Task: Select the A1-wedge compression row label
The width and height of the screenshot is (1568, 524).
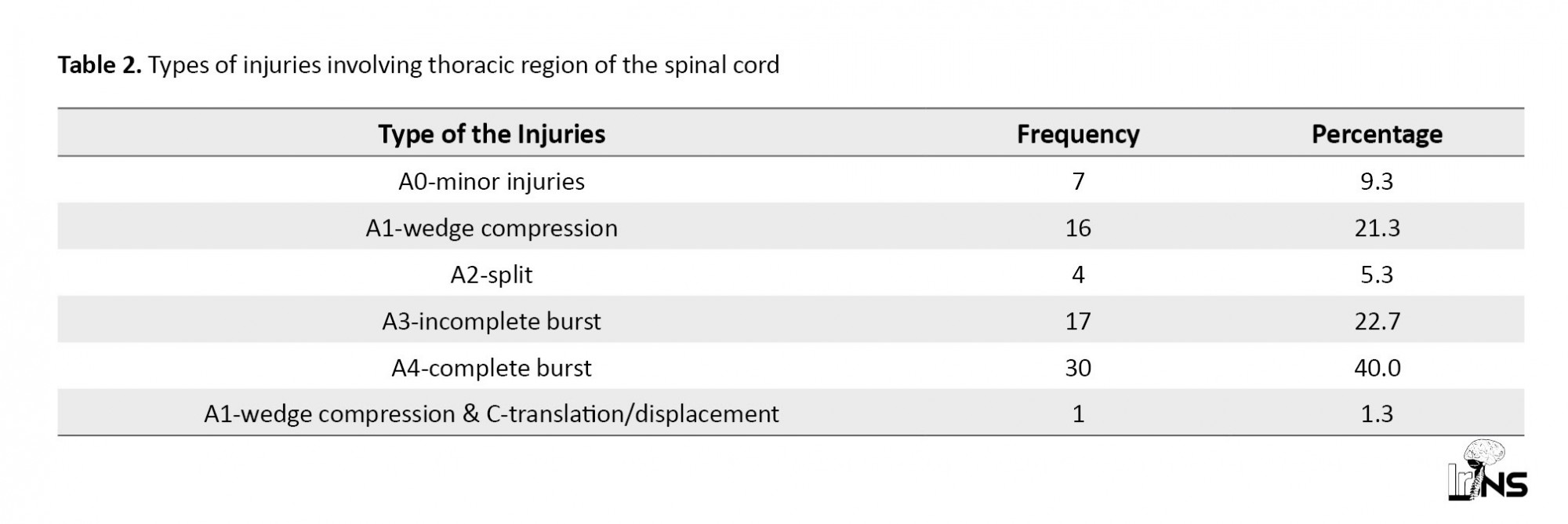Action: pyautogui.click(x=492, y=228)
